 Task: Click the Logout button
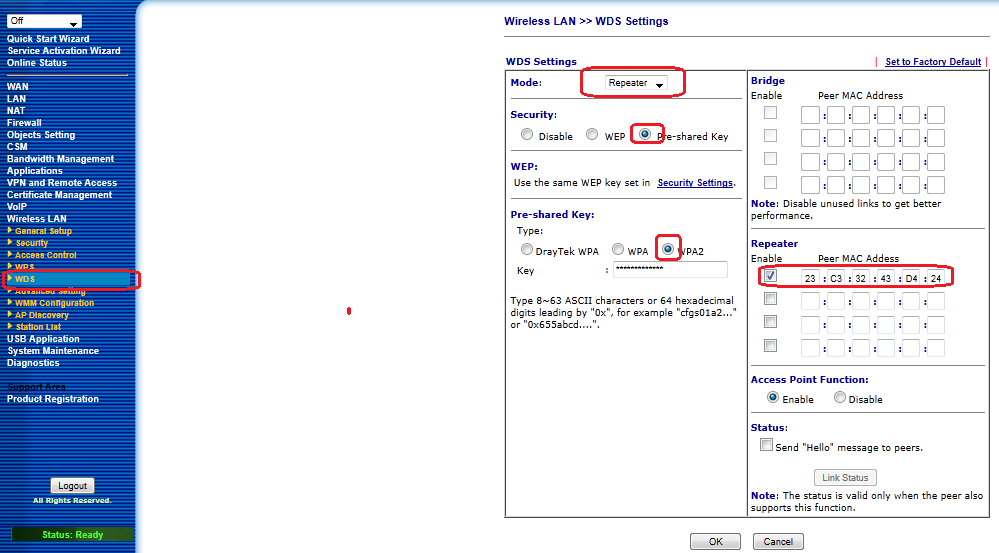[72, 485]
